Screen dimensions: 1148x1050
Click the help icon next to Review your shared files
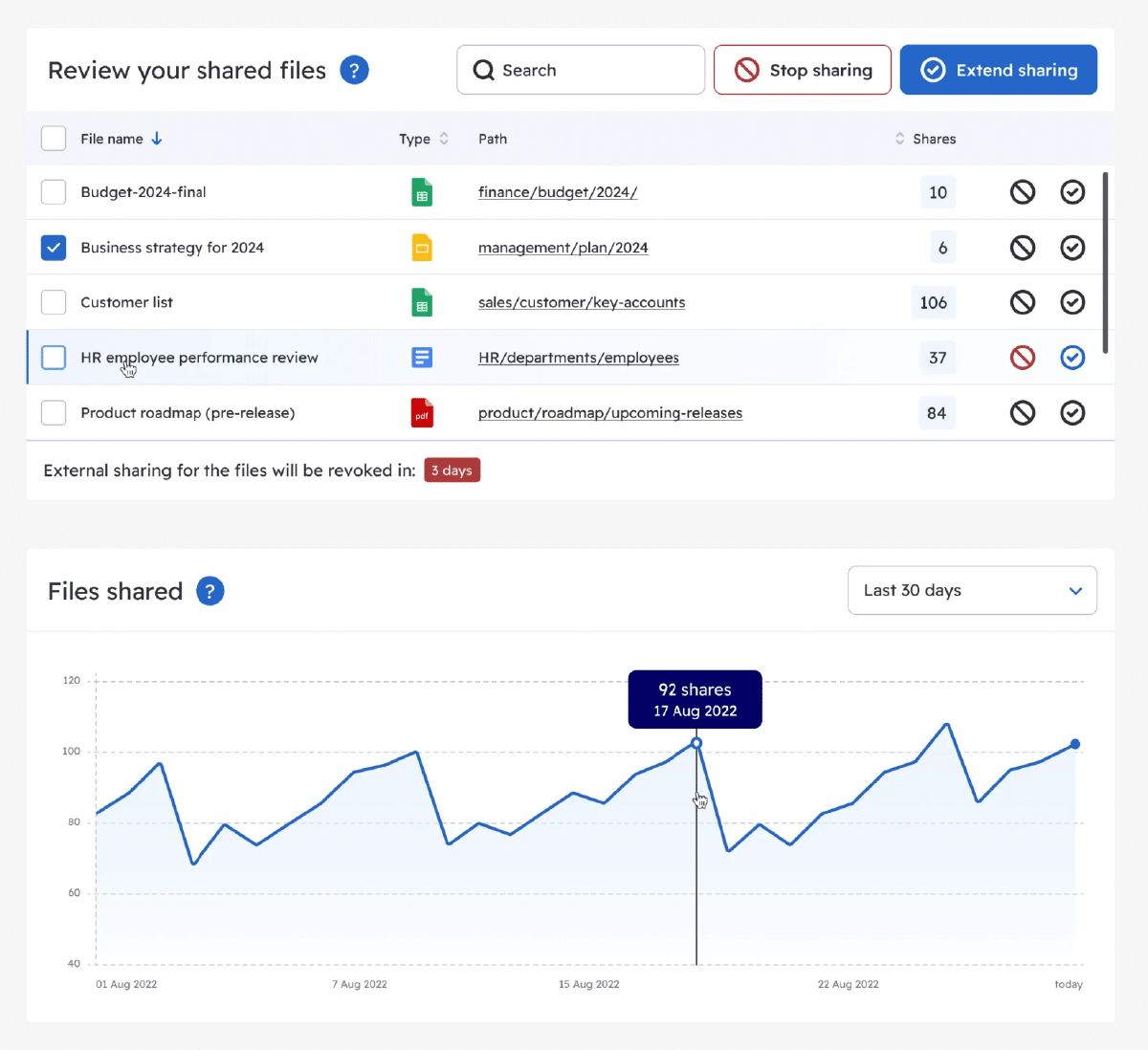[354, 70]
